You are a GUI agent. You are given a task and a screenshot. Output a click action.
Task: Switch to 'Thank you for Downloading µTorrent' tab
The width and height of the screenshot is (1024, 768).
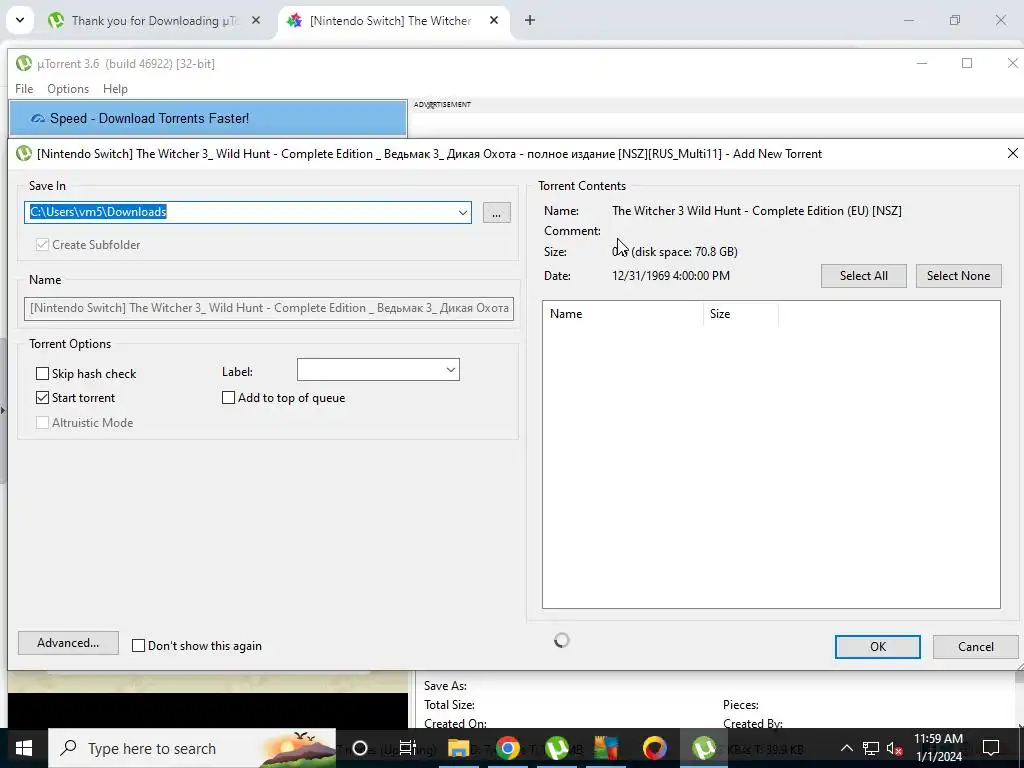155,20
